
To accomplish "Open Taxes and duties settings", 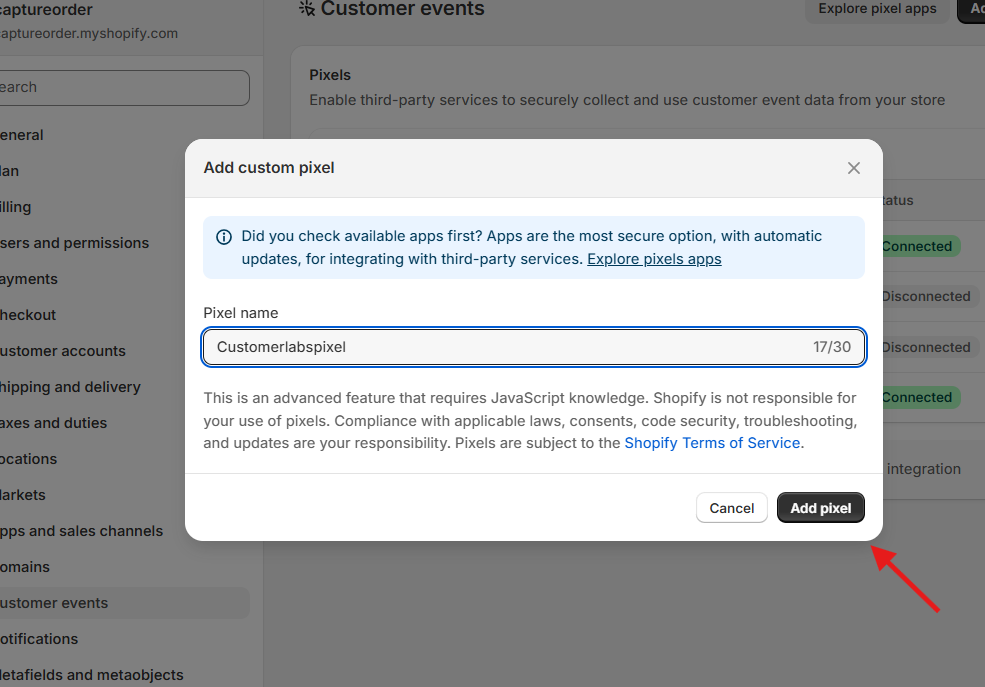I will pos(53,423).
